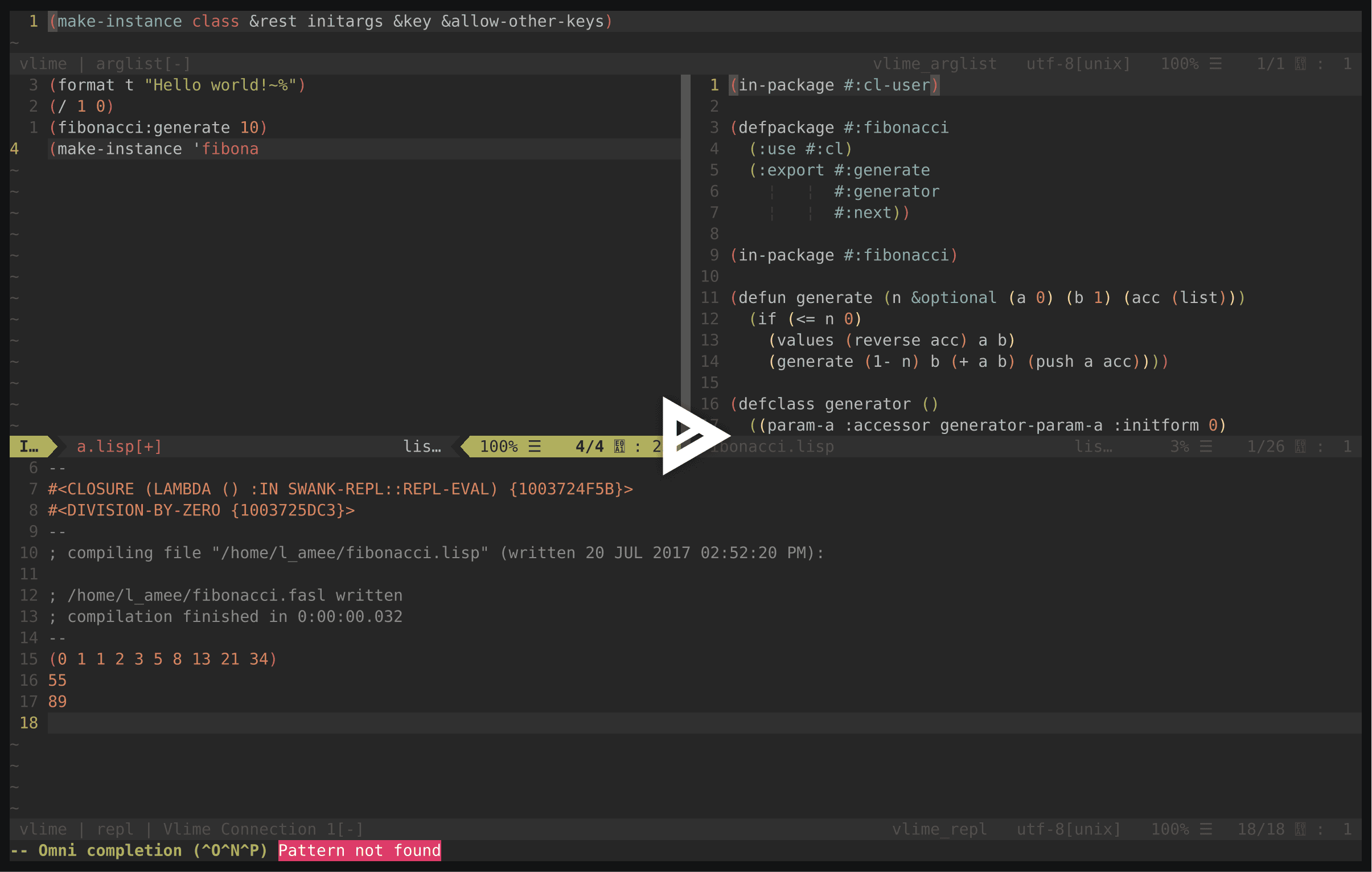The height and width of the screenshot is (872, 1372).
Task: Click the (defclass generator () line
Action: [833, 404]
